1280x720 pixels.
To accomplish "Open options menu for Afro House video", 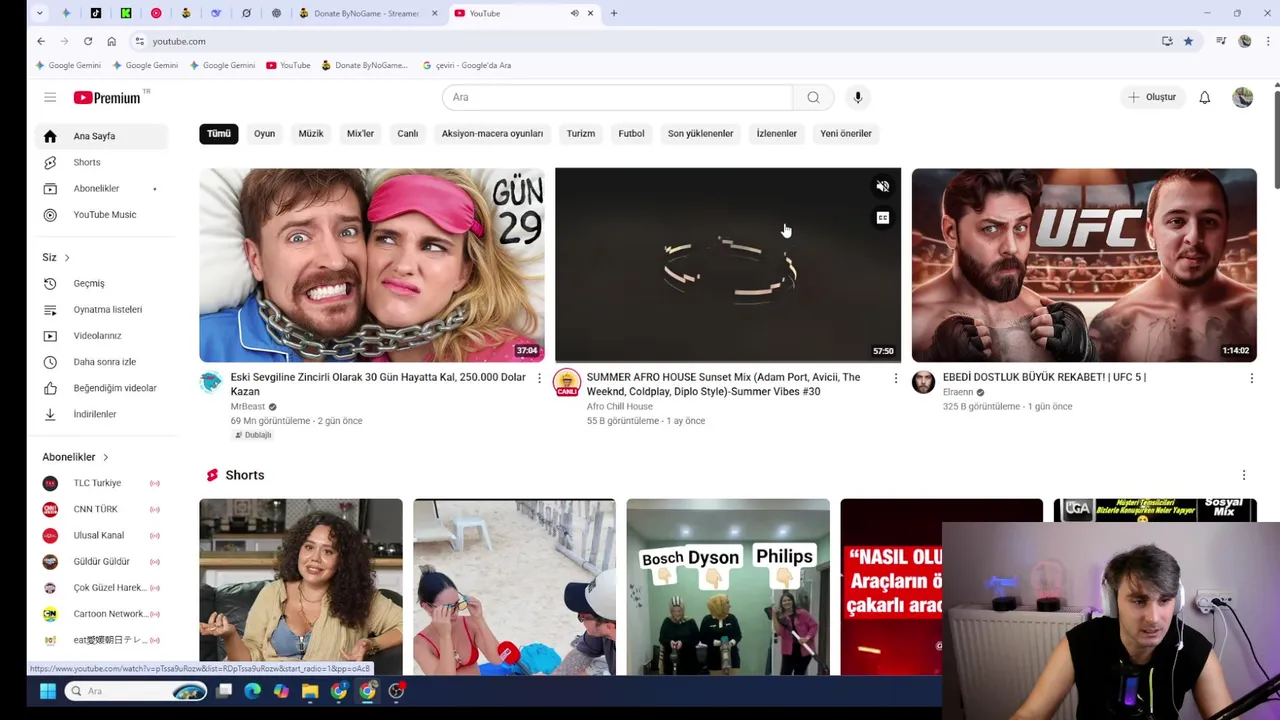I will coord(895,378).
